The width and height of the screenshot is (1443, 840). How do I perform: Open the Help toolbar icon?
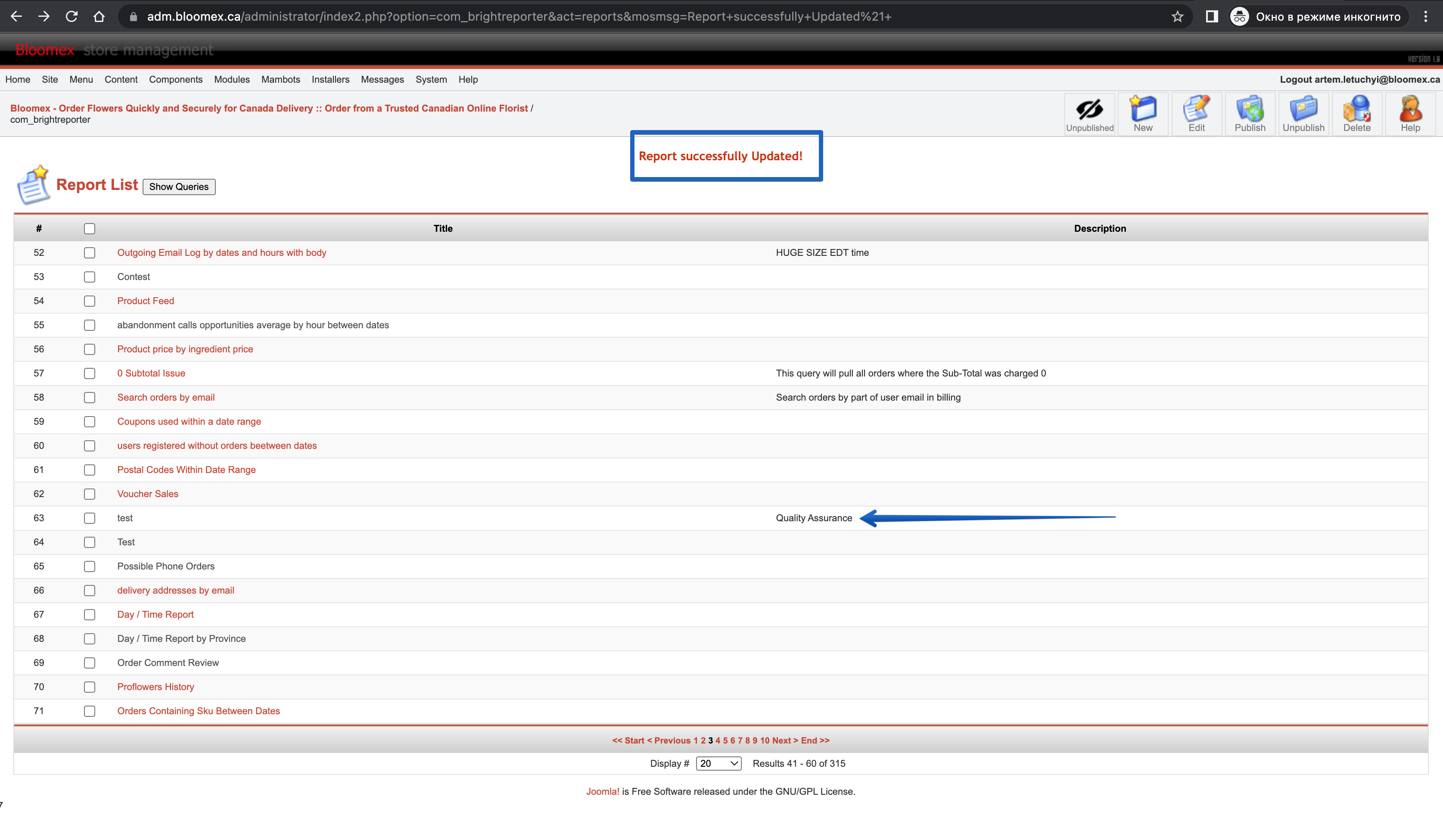tap(1410, 115)
